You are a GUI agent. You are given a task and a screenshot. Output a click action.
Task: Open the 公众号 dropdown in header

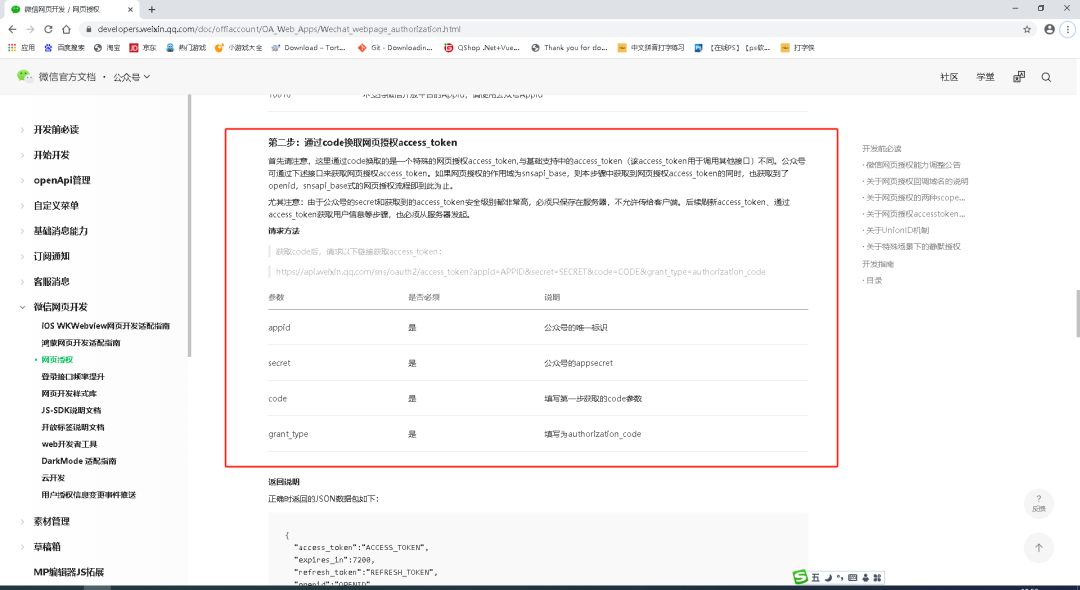click(131, 77)
